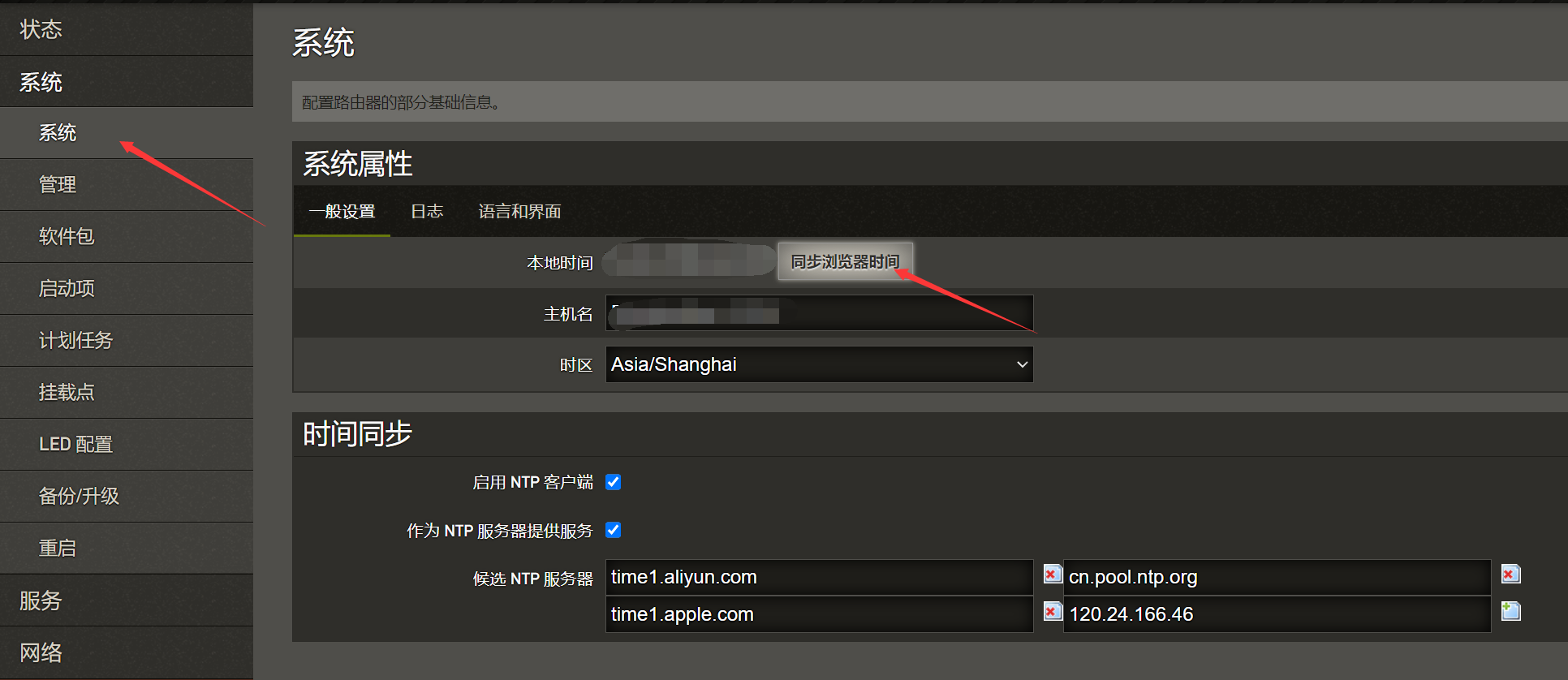Screen dimensions: 1568x680
Task: Open LED 配置 page in sidebar
Action: click(x=127, y=445)
